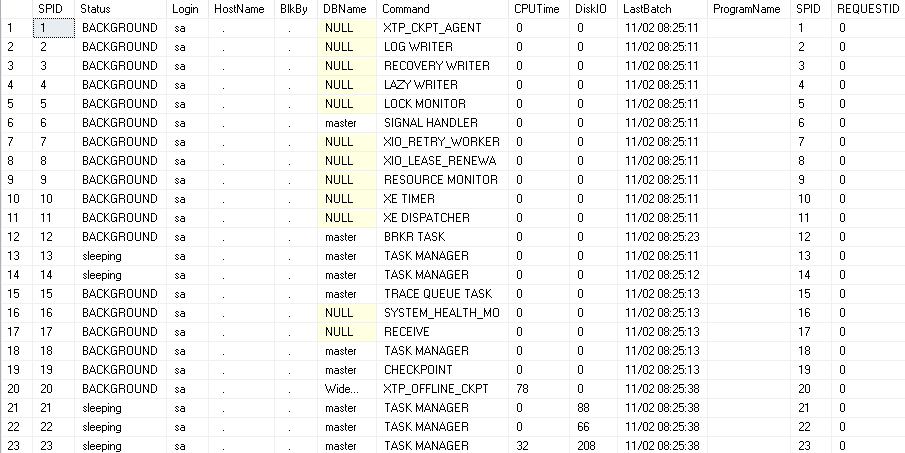Select the LastBatch column header

[645, 8]
